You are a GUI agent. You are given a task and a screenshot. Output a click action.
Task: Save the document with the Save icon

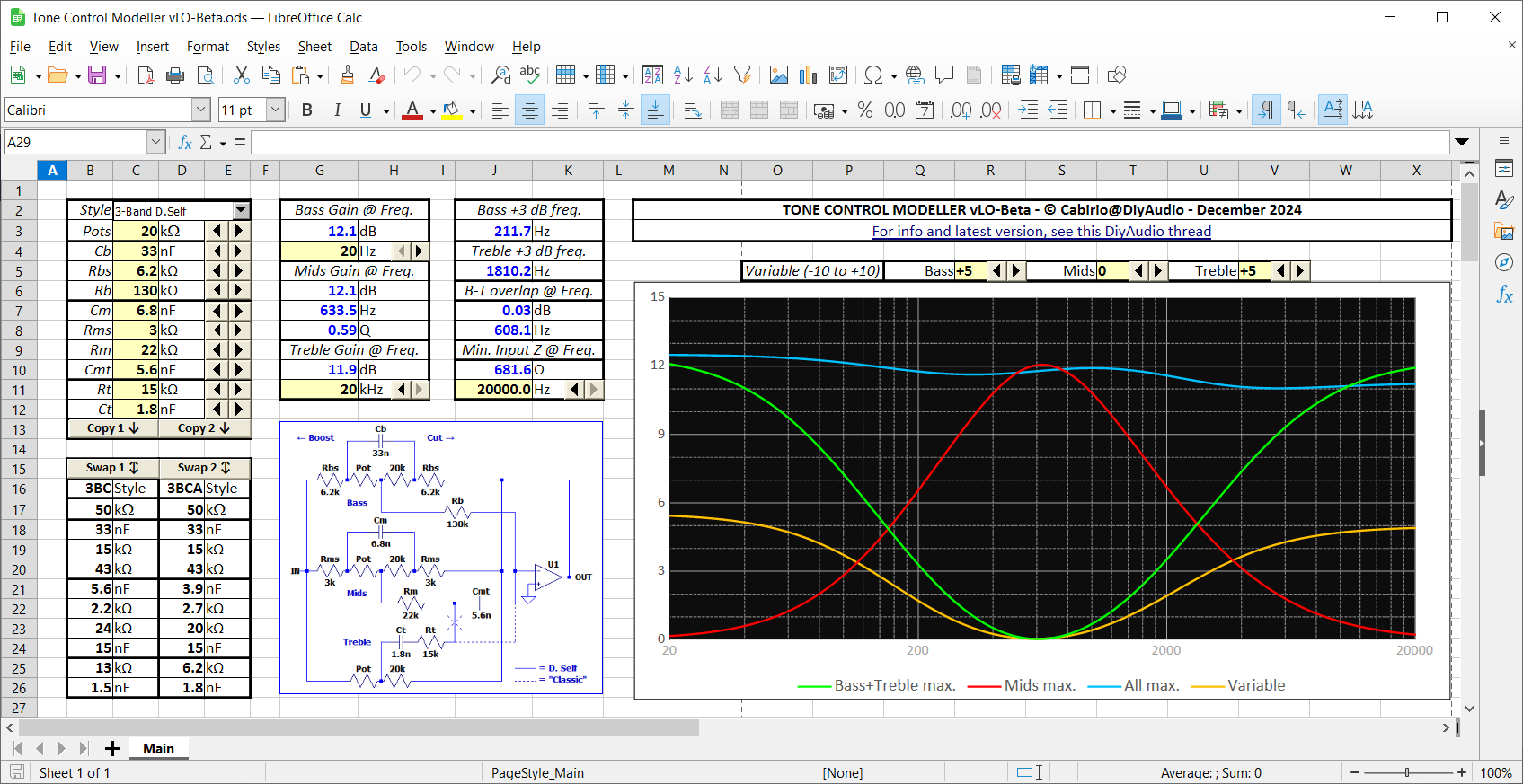(x=97, y=75)
